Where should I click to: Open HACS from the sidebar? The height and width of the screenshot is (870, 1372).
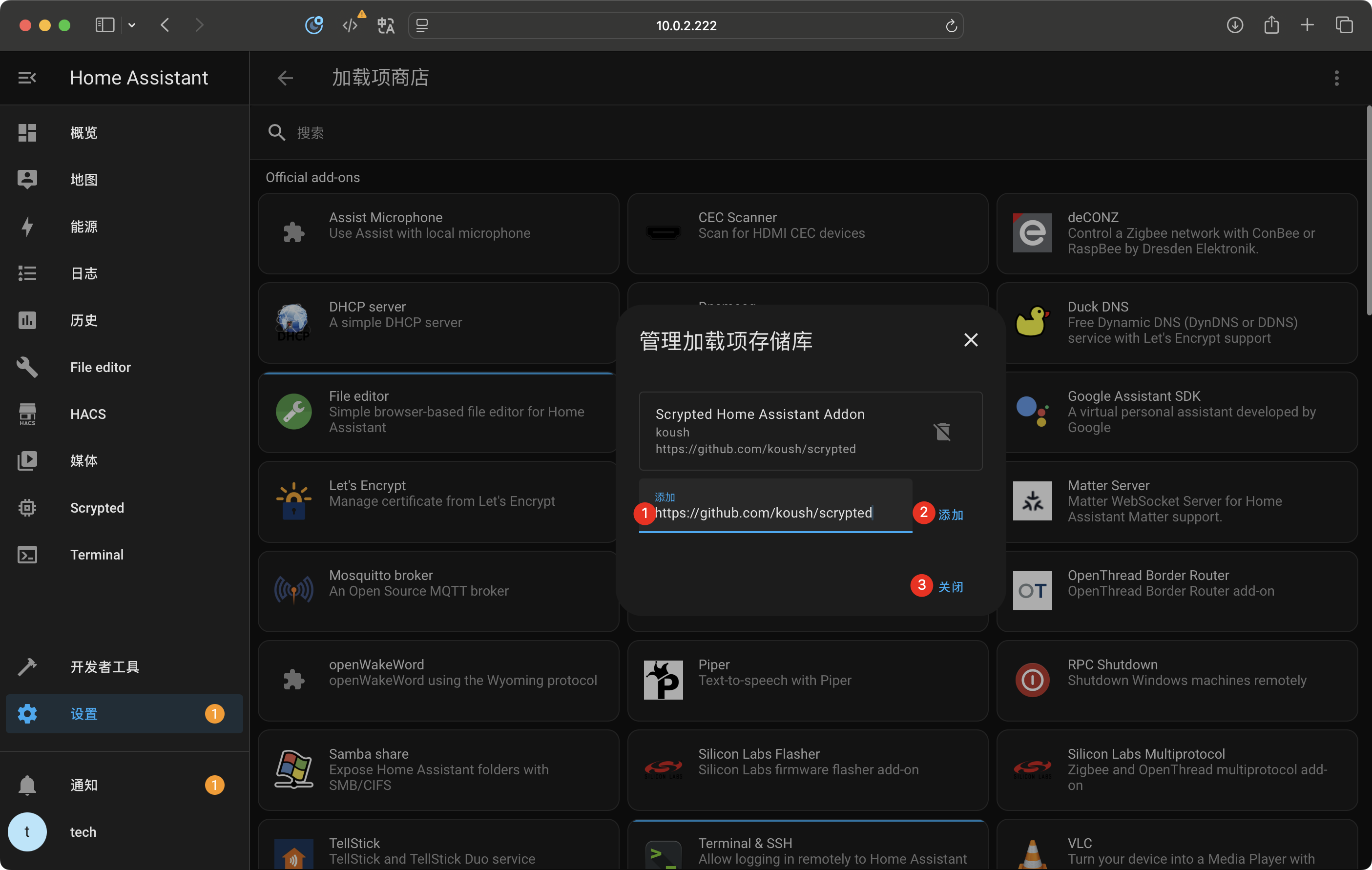[x=124, y=414]
